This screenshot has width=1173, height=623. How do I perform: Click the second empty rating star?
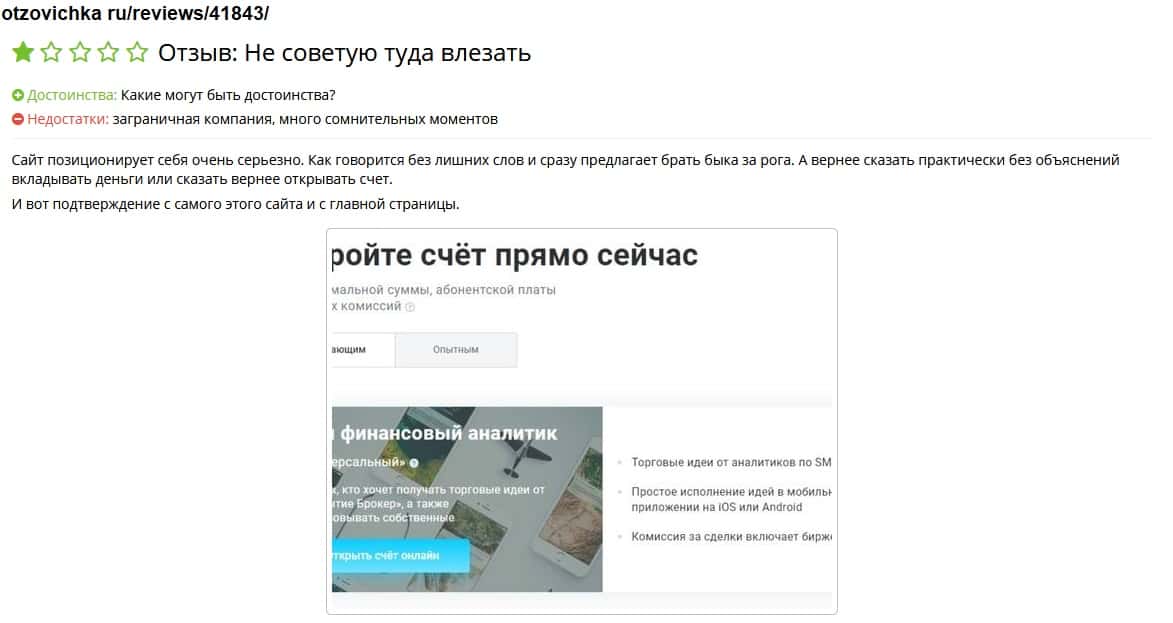(x=52, y=52)
